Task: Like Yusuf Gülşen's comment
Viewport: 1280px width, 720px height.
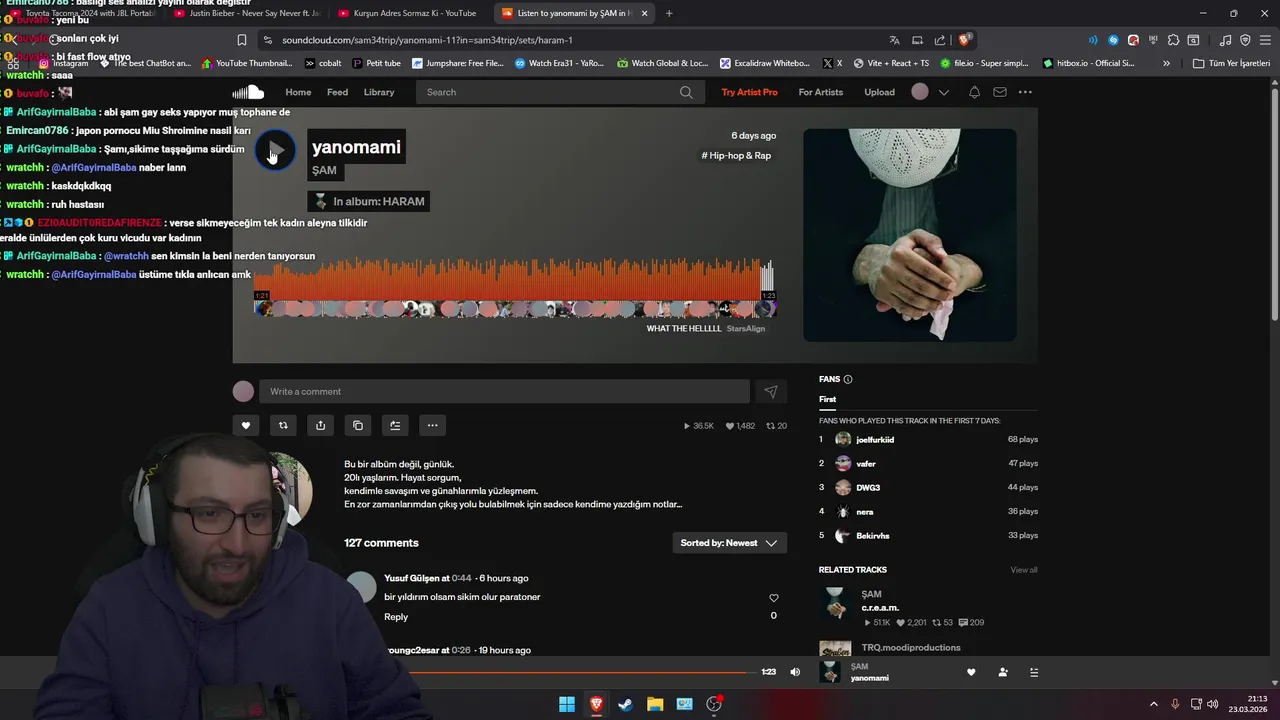Action: [773, 598]
